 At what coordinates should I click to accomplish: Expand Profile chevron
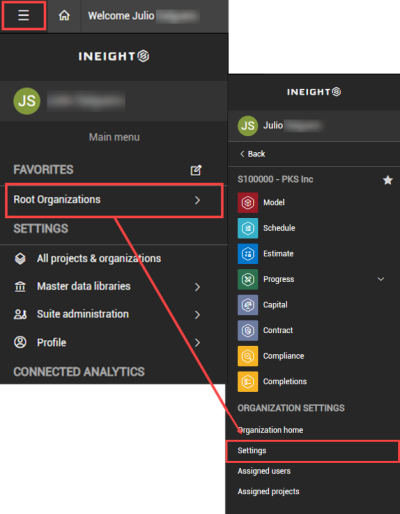(197, 343)
